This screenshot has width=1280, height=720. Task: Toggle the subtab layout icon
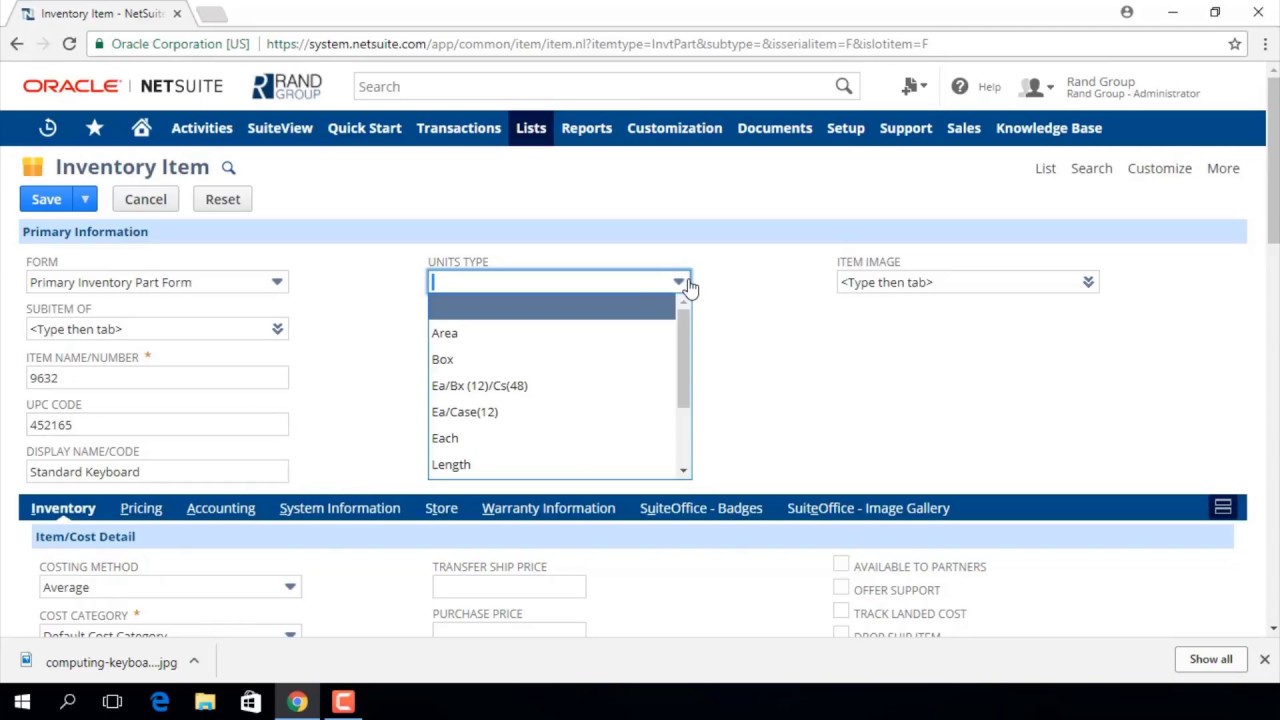(x=1222, y=508)
